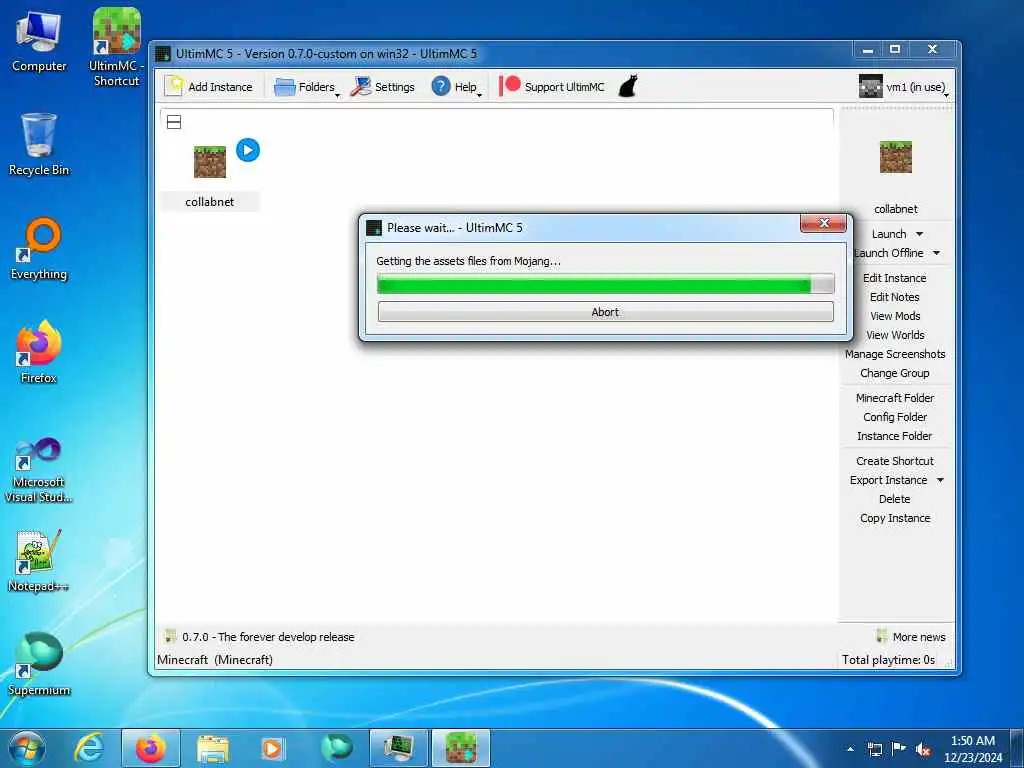Open the Help toolbar menu
This screenshot has width=1024, height=768.
click(456, 86)
